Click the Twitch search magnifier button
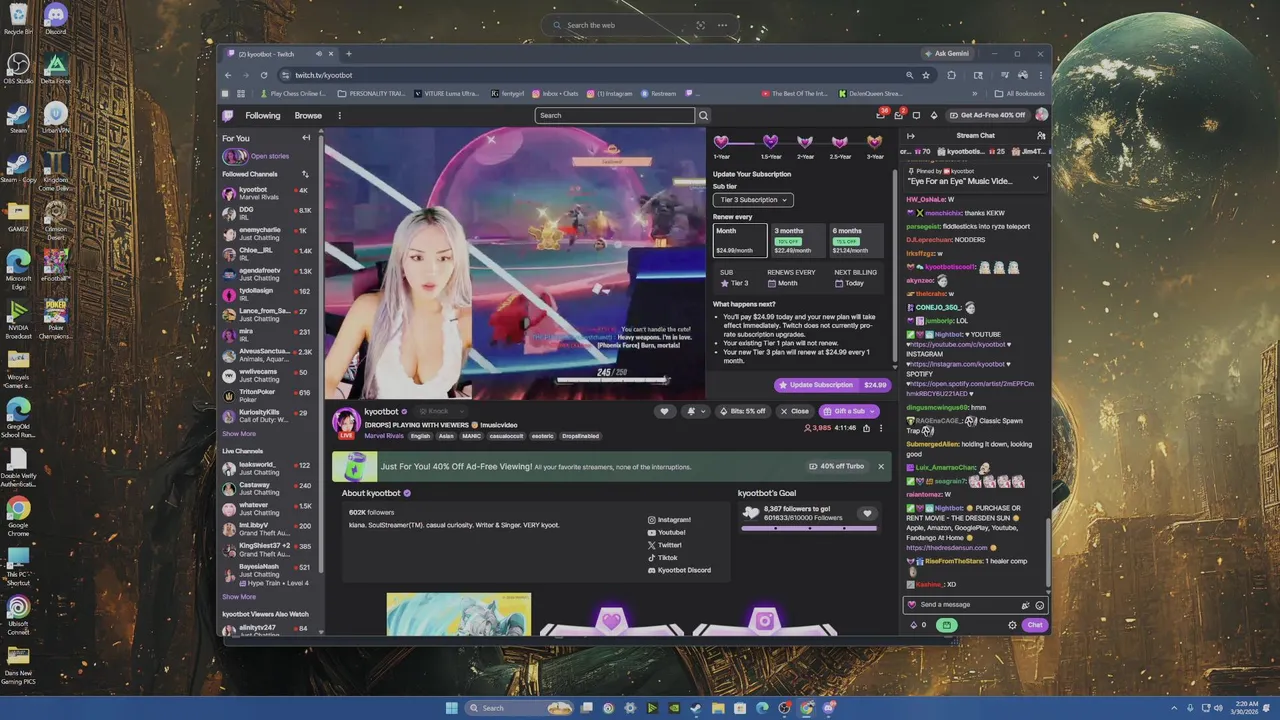This screenshot has width=1280, height=720. [x=703, y=115]
